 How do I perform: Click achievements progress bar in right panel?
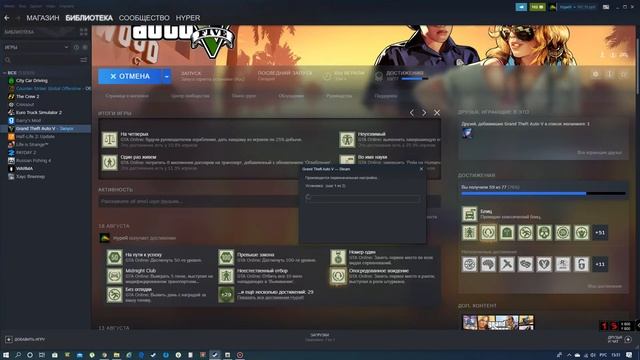pyautogui.click(x=543, y=193)
